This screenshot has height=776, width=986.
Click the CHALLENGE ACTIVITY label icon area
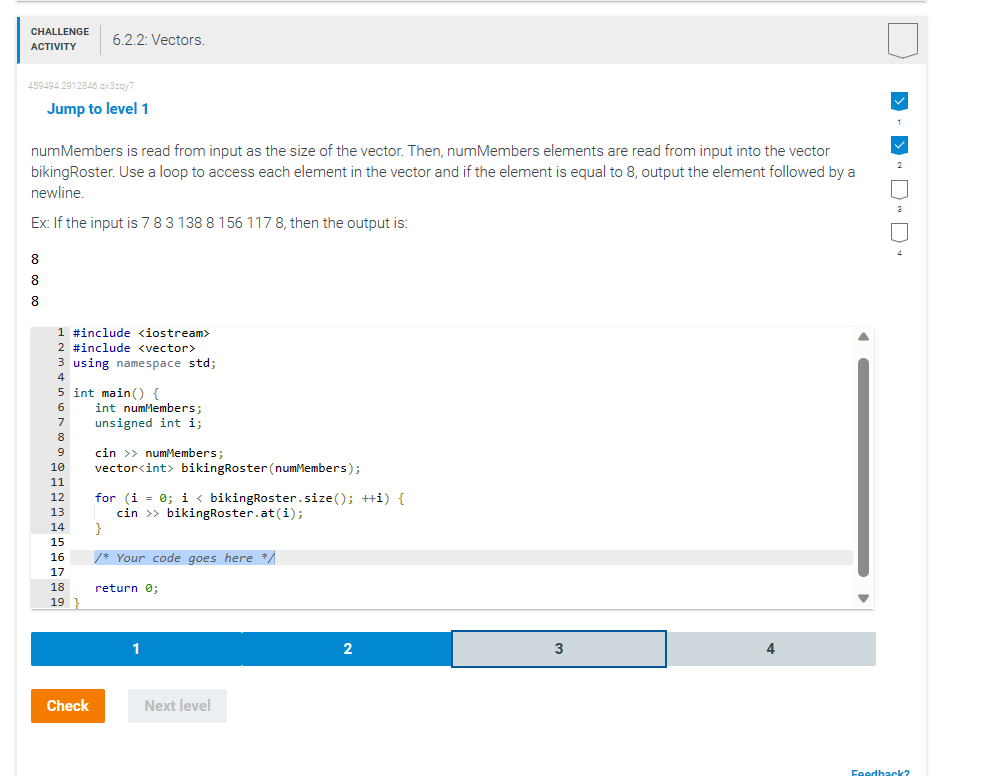59,37
